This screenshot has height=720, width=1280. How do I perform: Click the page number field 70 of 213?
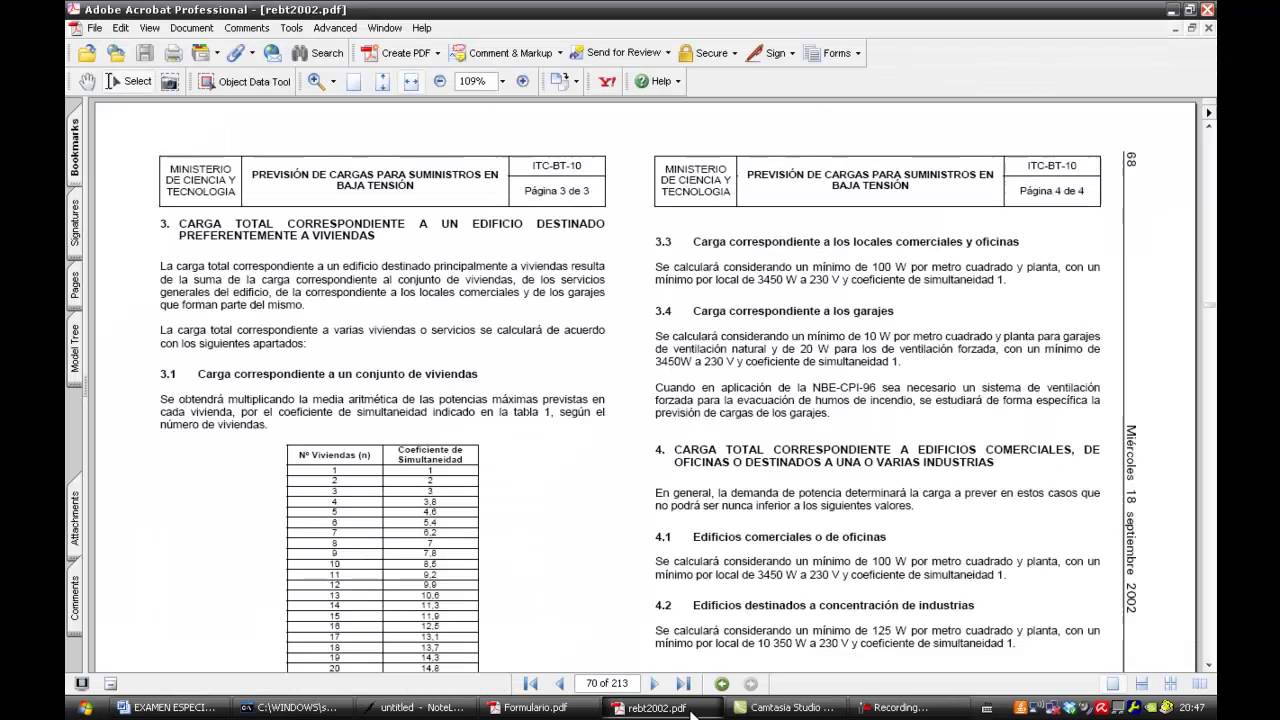pos(607,684)
